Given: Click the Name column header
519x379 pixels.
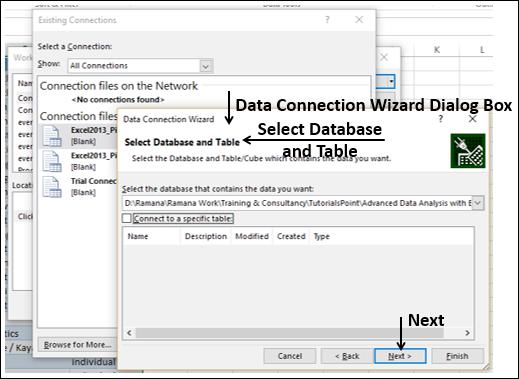Looking at the screenshot, I should 138,236.
